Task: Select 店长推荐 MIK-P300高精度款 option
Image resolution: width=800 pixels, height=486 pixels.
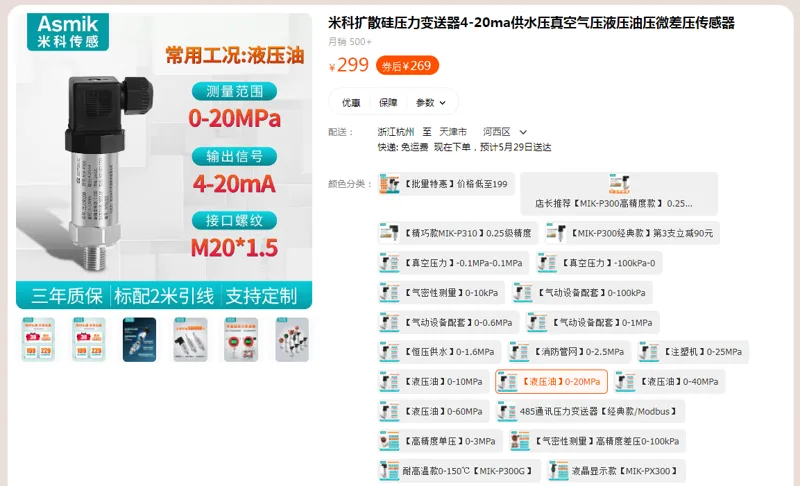Action: (x=619, y=194)
